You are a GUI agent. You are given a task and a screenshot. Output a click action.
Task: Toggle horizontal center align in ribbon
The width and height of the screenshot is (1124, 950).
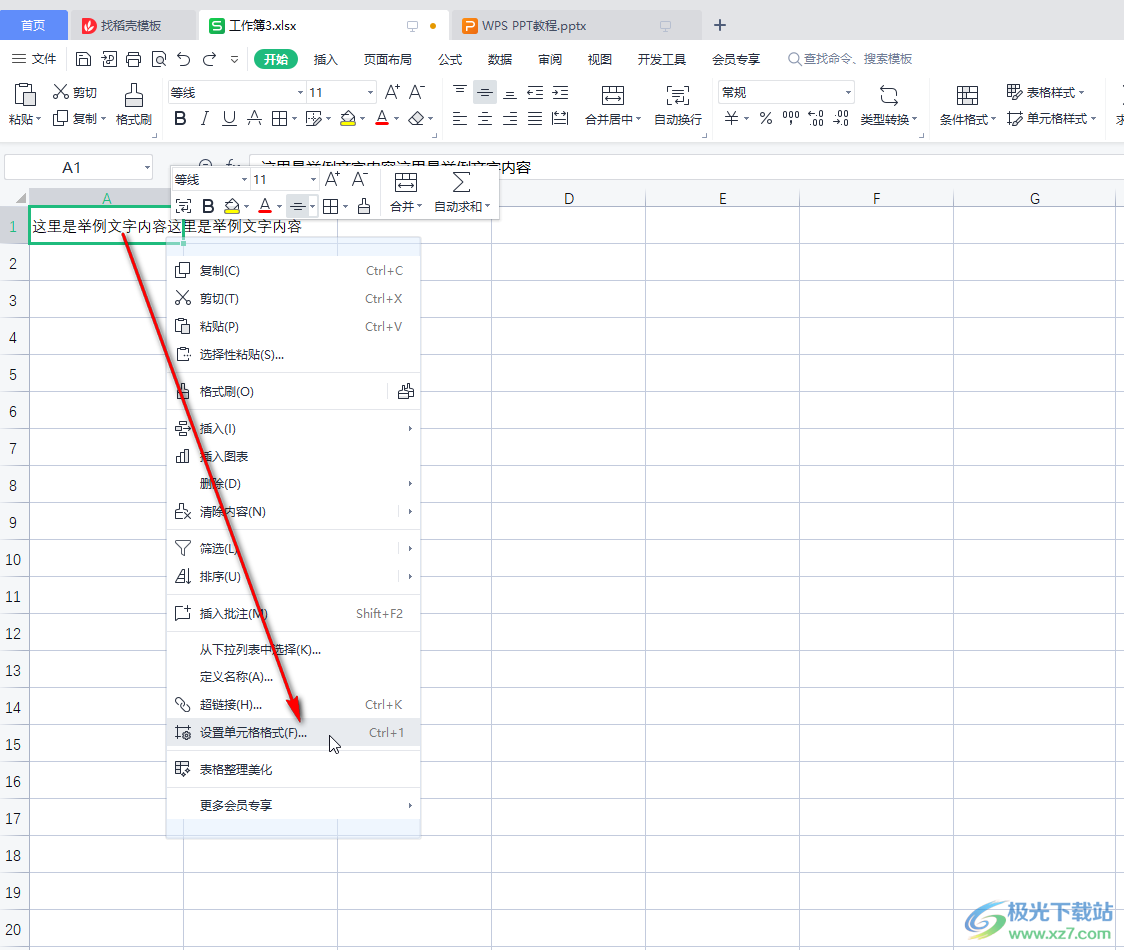pyautogui.click(x=485, y=118)
